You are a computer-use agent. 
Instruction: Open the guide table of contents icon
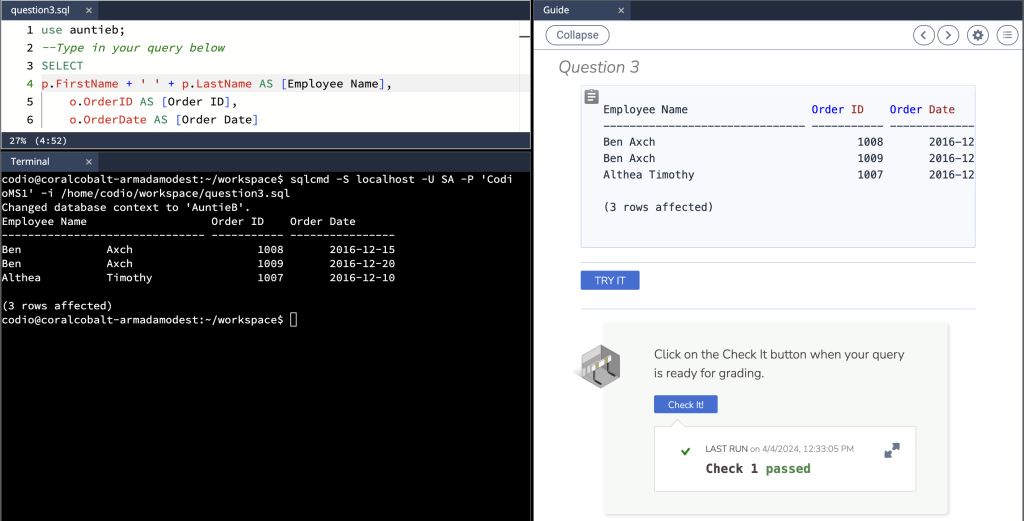point(1007,35)
